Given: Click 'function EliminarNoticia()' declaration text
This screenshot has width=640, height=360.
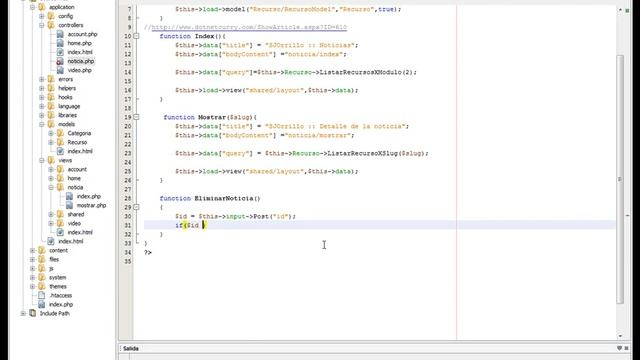Looking at the screenshot, I should point(210,198).
